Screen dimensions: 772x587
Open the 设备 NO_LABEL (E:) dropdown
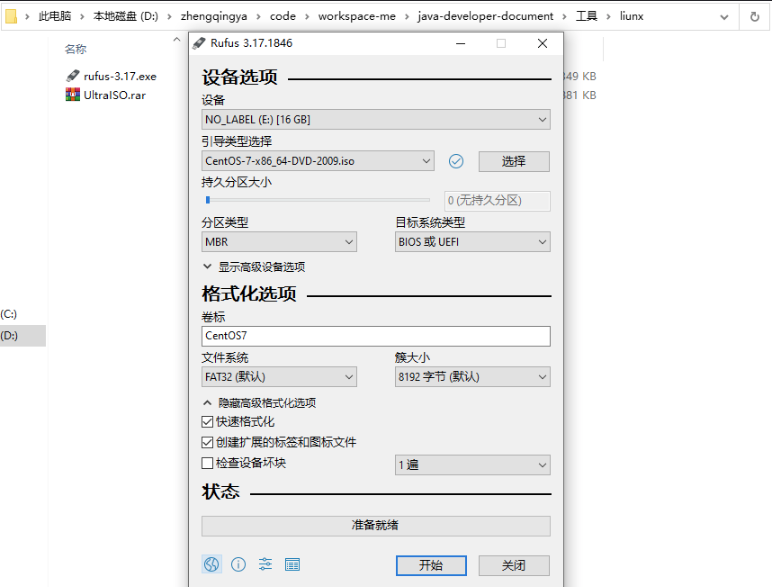(376, 120)
